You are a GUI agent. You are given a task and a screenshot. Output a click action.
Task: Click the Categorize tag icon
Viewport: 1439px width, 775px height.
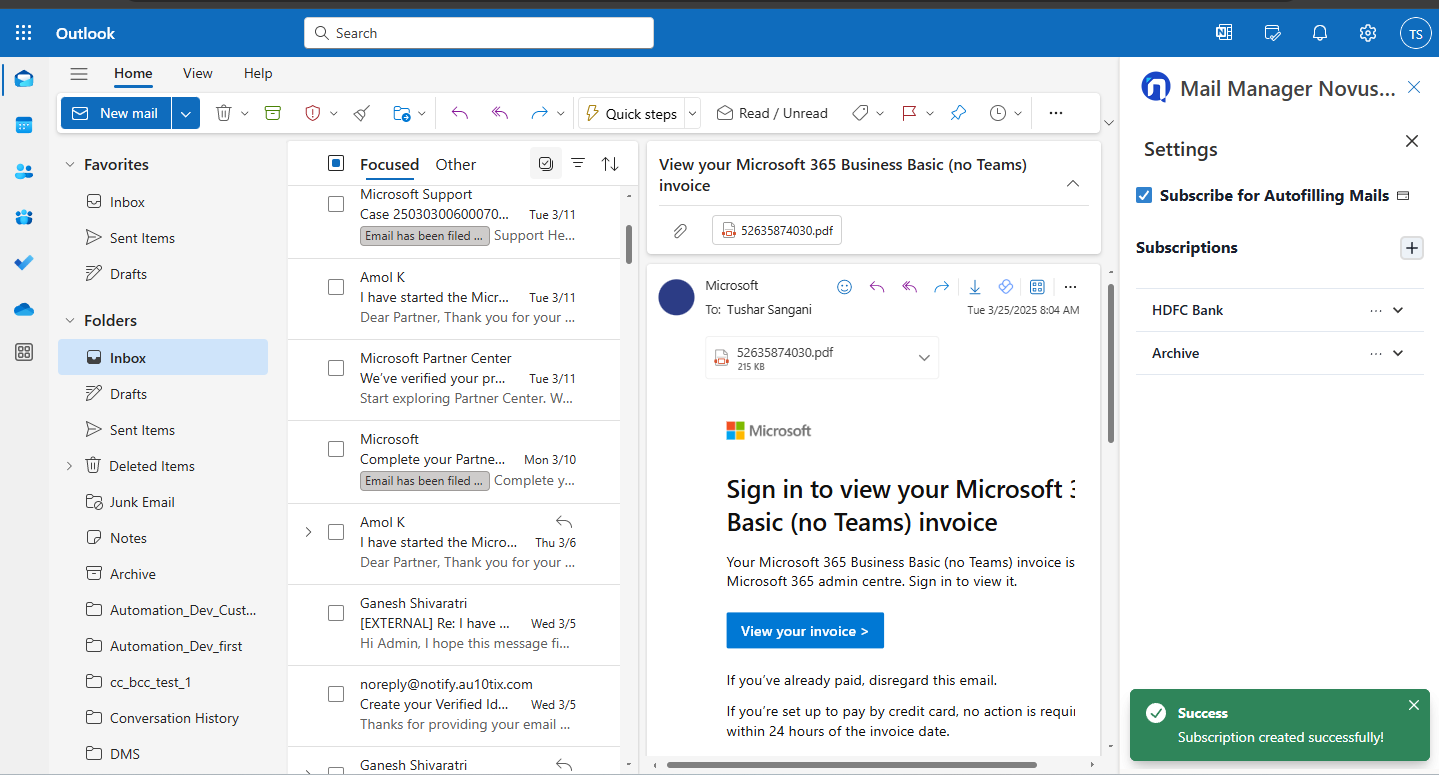[x=860, y=113]
